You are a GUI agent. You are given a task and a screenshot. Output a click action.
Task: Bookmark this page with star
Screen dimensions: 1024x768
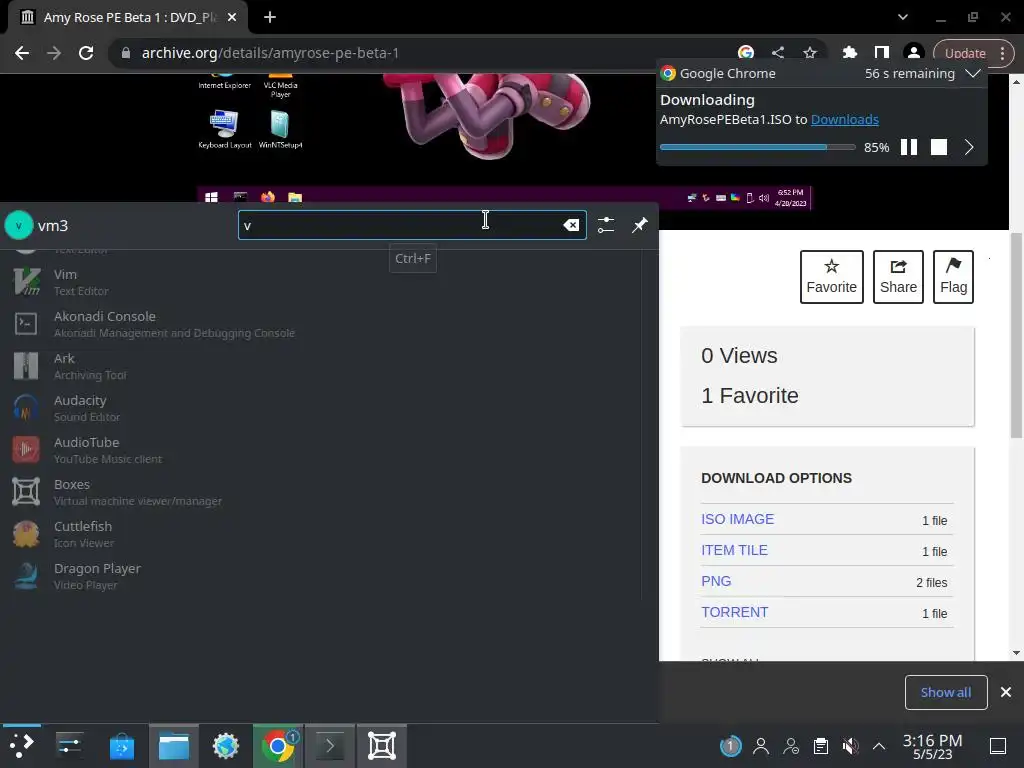point(810,53)
